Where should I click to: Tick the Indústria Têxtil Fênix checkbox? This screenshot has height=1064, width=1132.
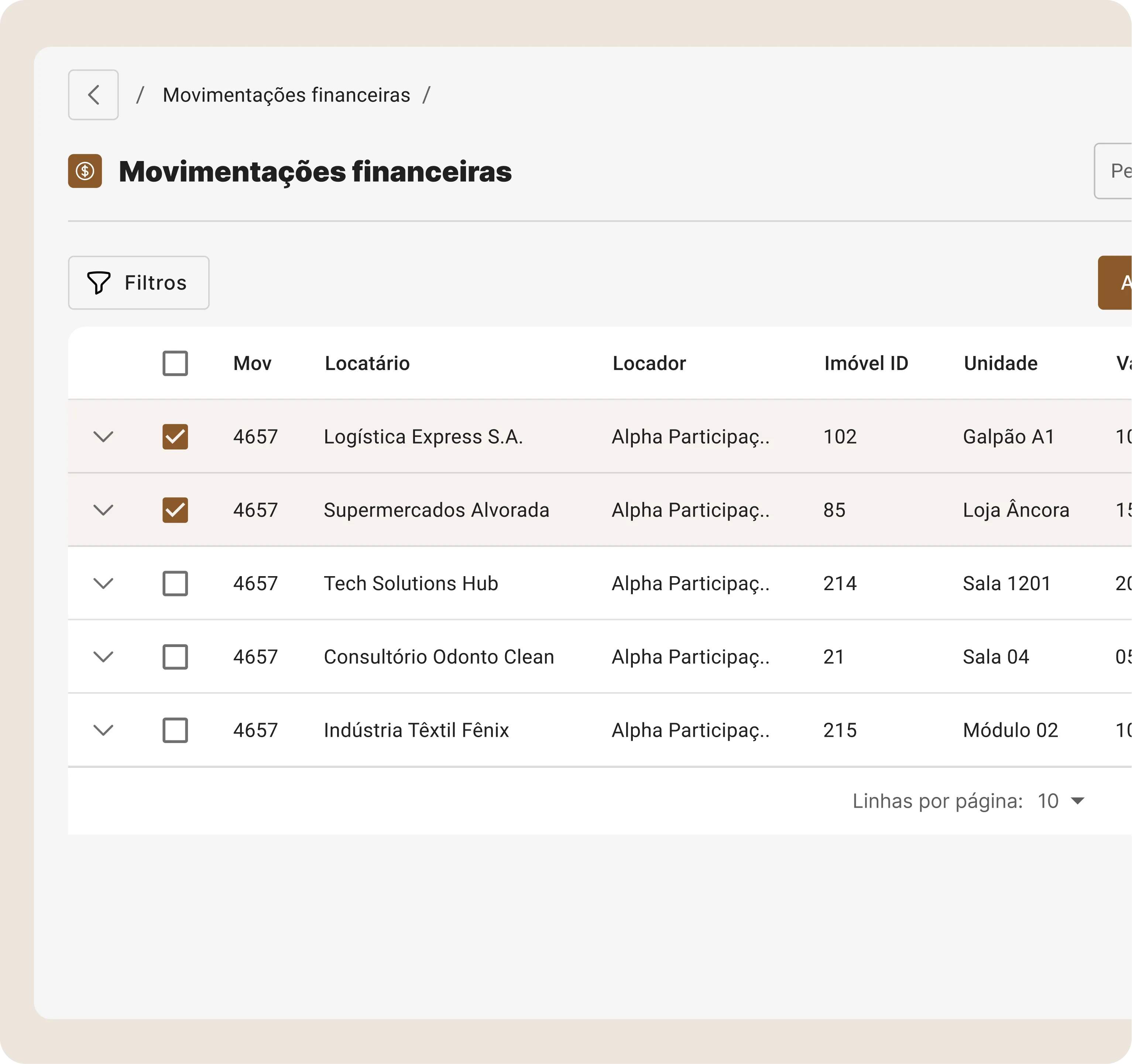[175, 730]
